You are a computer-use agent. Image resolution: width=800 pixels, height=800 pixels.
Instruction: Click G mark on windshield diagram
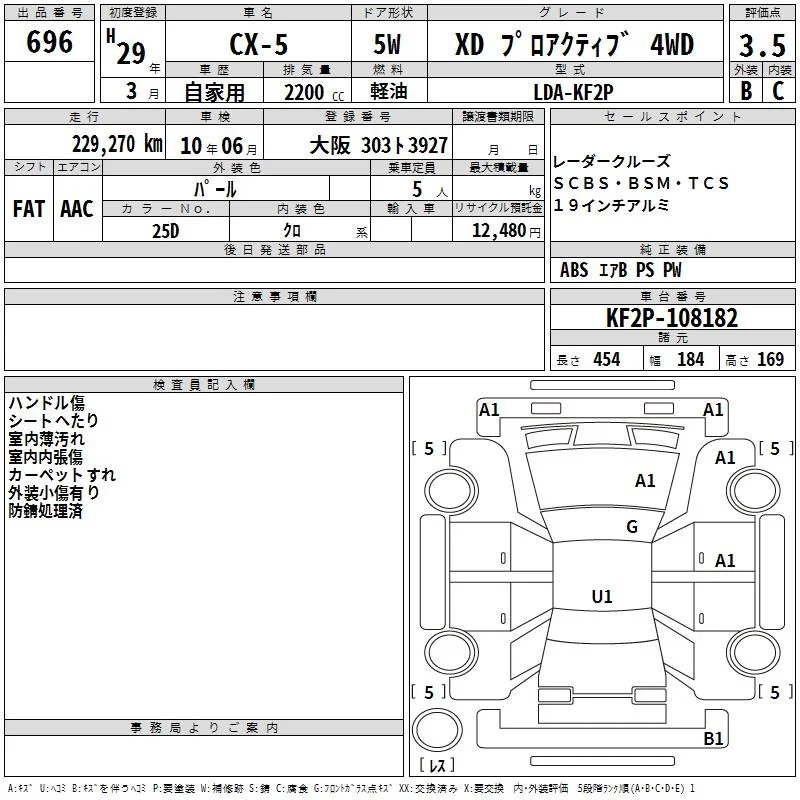coord(632,527)
